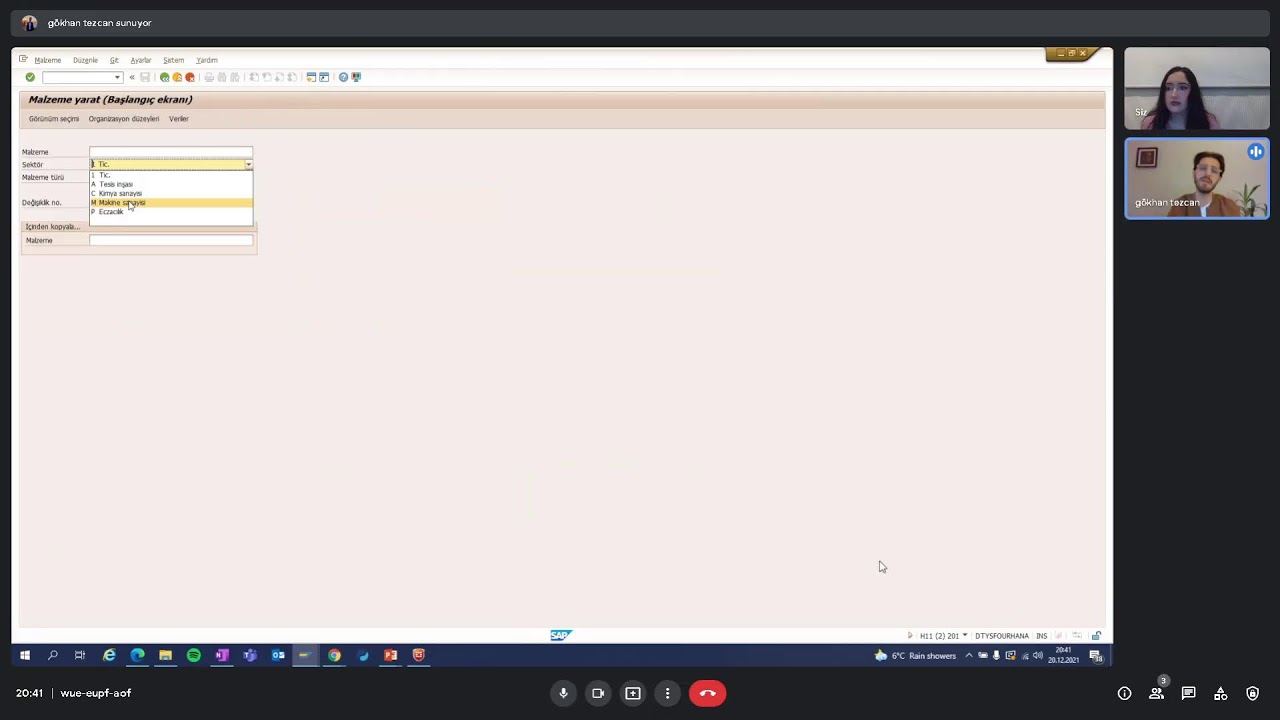The height and width of the screenshot is (720, 1280).
Task: Click the Windows notification center icon
Action: point(1096,656)
